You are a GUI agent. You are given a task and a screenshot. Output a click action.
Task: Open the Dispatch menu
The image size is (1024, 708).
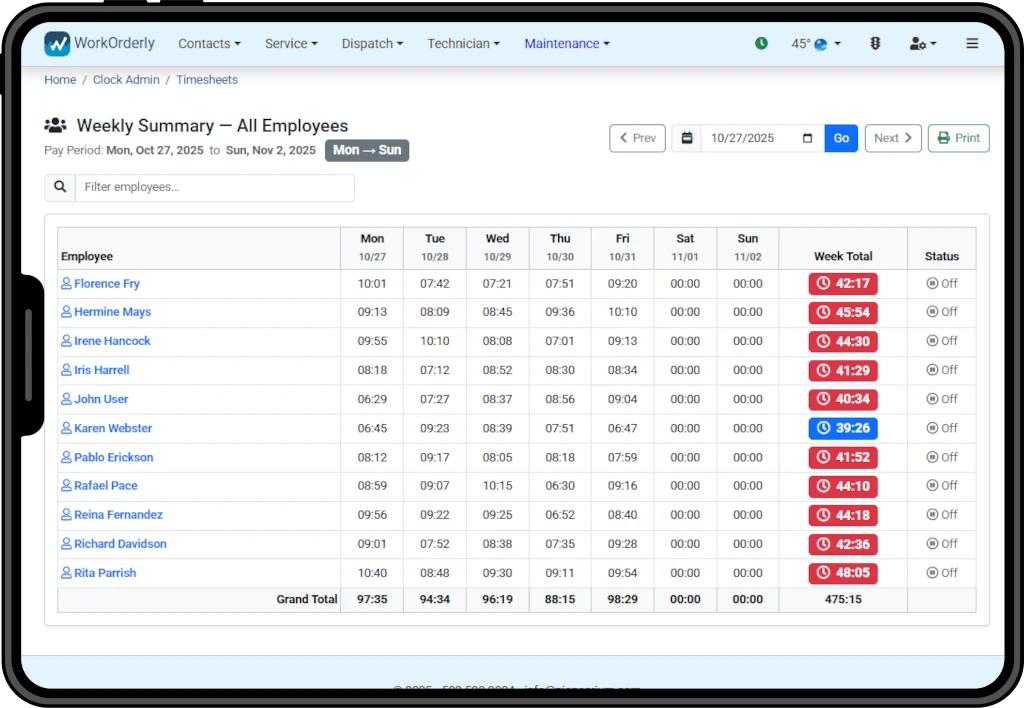tap(372, 44)
